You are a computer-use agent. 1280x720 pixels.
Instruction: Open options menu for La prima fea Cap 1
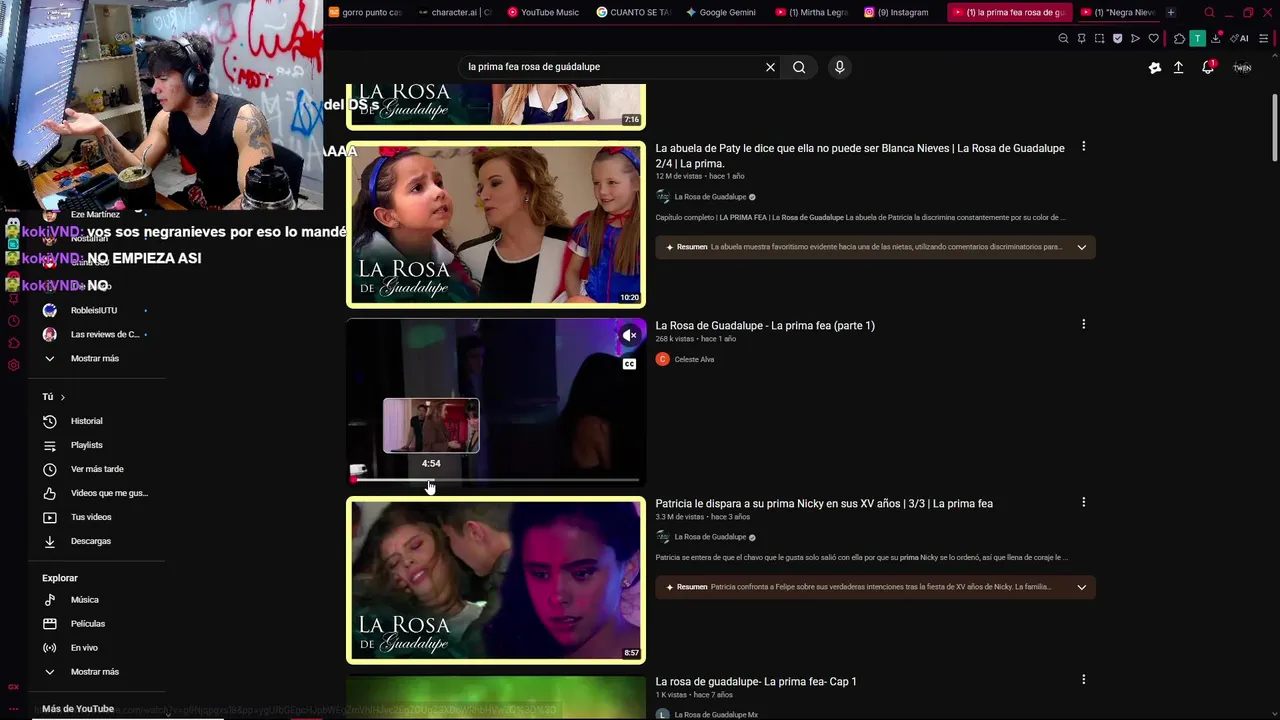[1083, 680]
